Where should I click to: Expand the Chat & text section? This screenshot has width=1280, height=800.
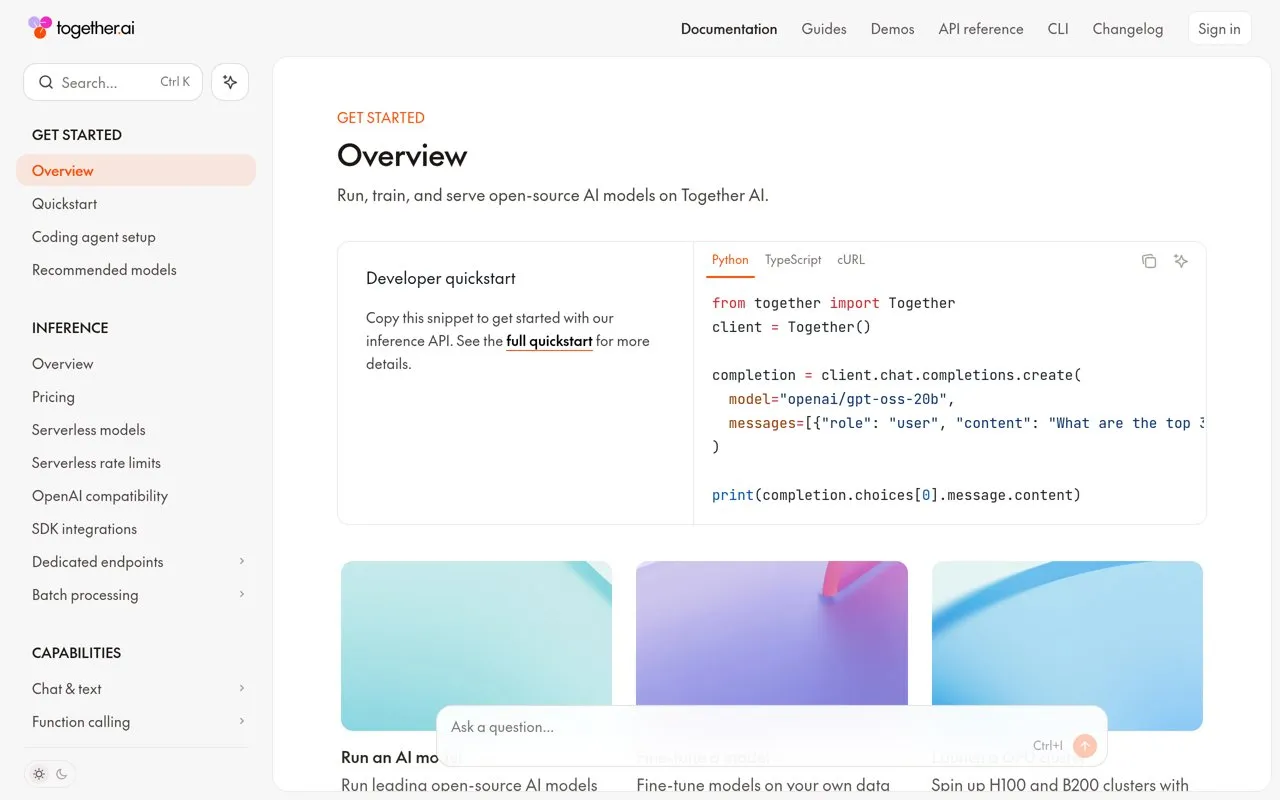pos(136,689)
